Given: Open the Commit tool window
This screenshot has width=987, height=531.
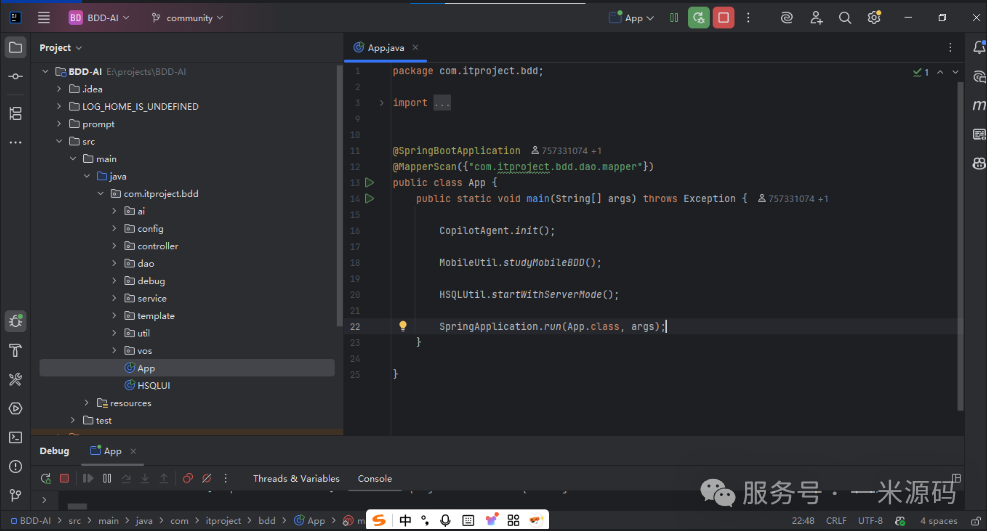Looking at the screenshot, I should (x=16, y=76).
